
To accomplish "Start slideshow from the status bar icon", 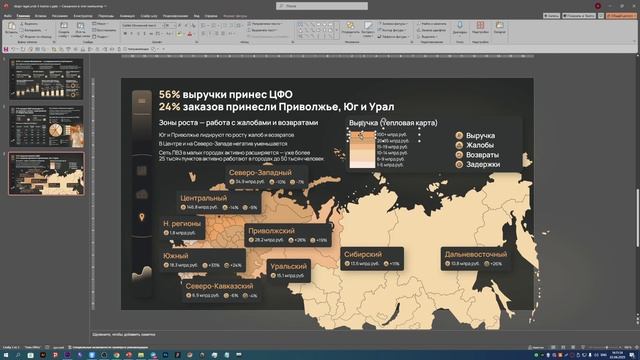I will [583, 347].
